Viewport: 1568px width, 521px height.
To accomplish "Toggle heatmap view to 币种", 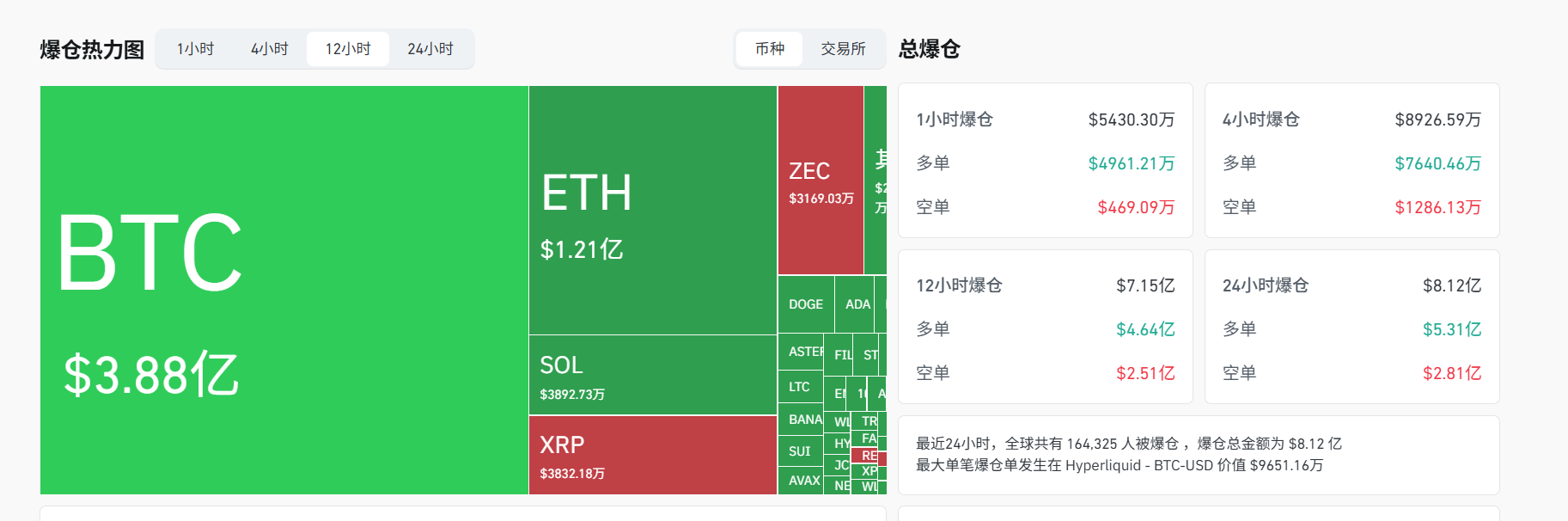I will [769, 49].
